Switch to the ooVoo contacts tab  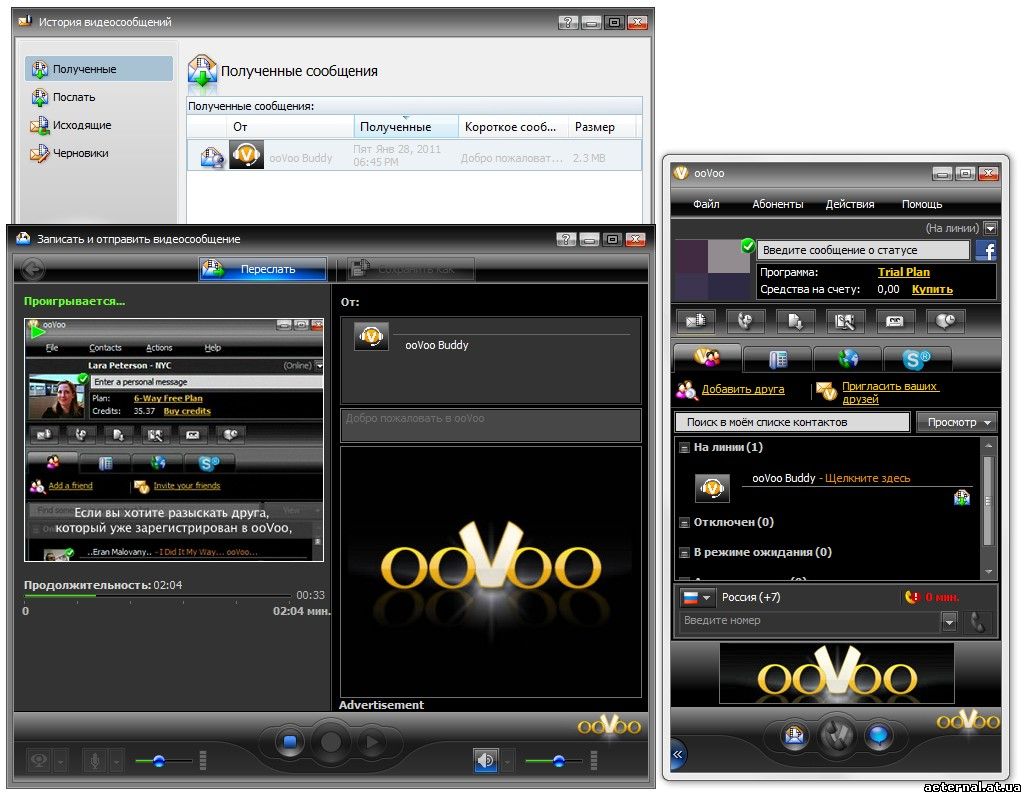point(707,357)
